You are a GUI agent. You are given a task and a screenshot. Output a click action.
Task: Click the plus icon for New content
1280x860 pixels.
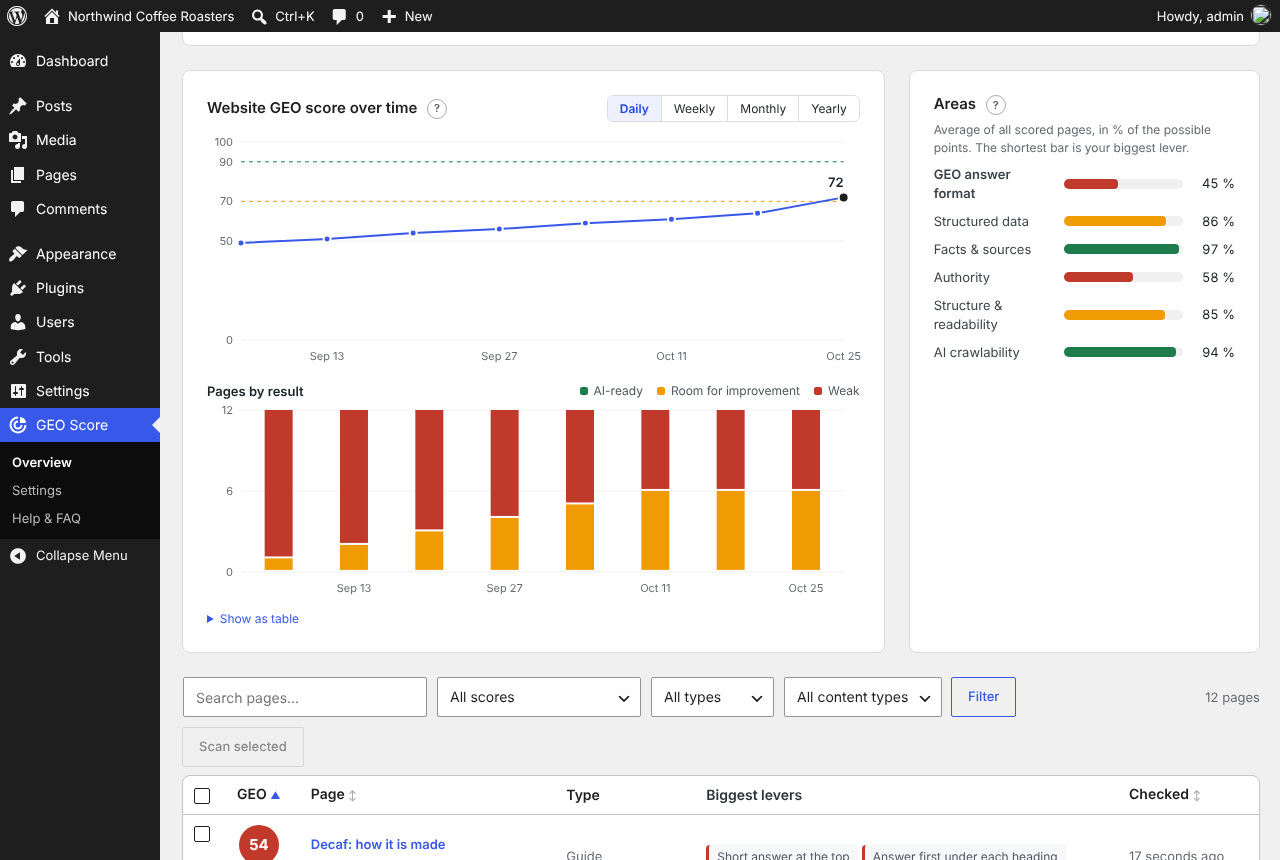389,16
